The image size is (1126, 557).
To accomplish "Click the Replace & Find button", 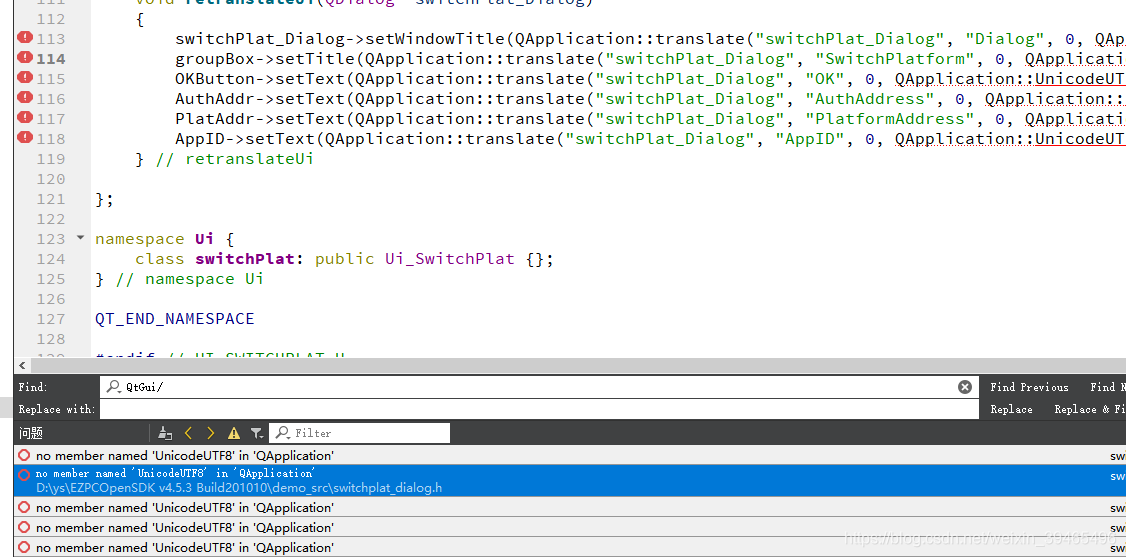I will (1088, 409).
